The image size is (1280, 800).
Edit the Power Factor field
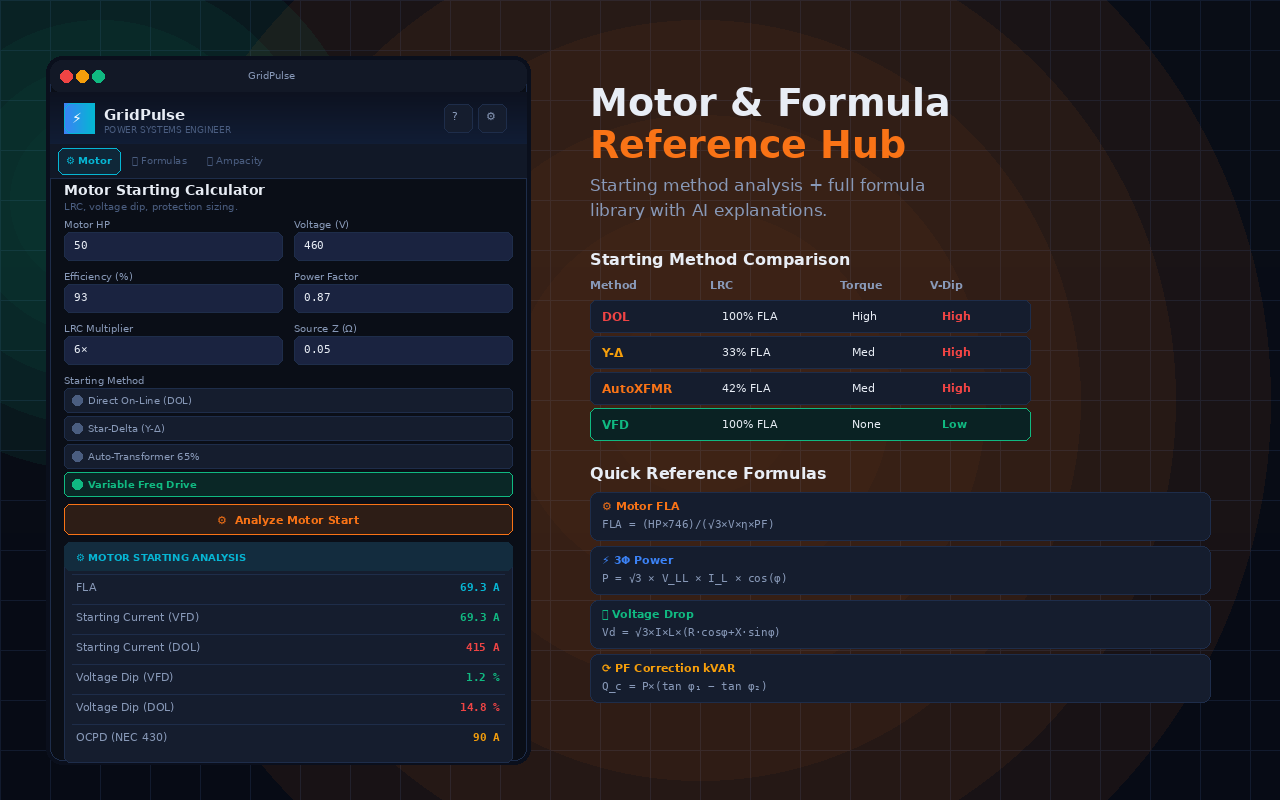tap(403, 298)
